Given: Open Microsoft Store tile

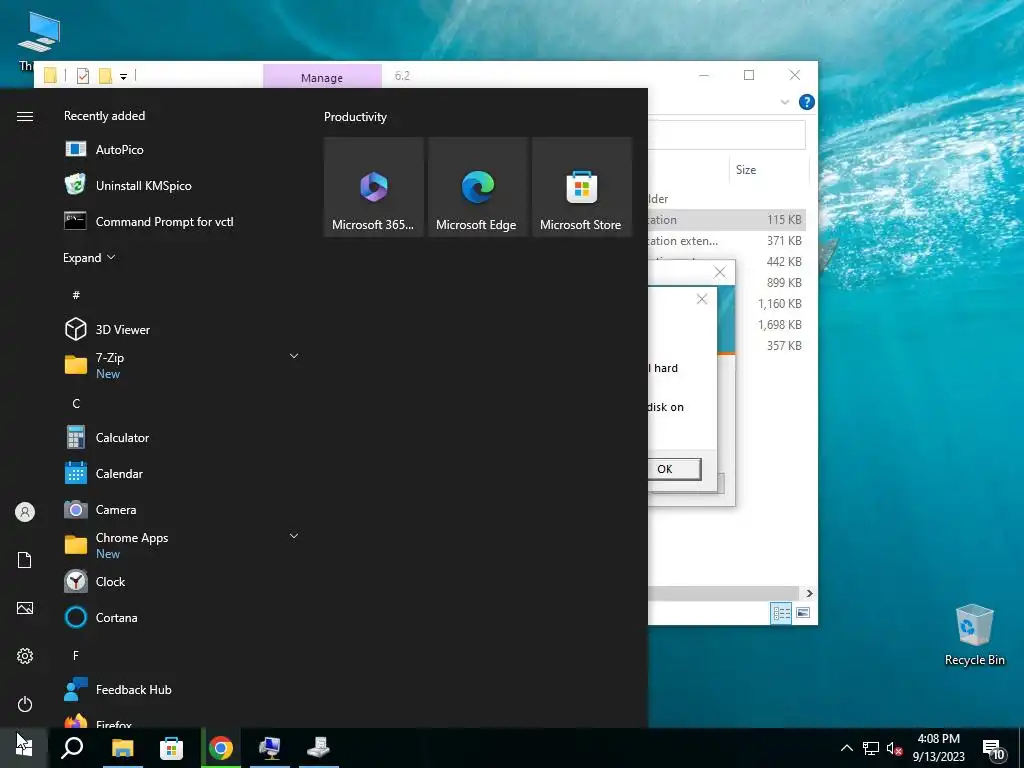Looking at the screenshot, I should click(582, 187).
